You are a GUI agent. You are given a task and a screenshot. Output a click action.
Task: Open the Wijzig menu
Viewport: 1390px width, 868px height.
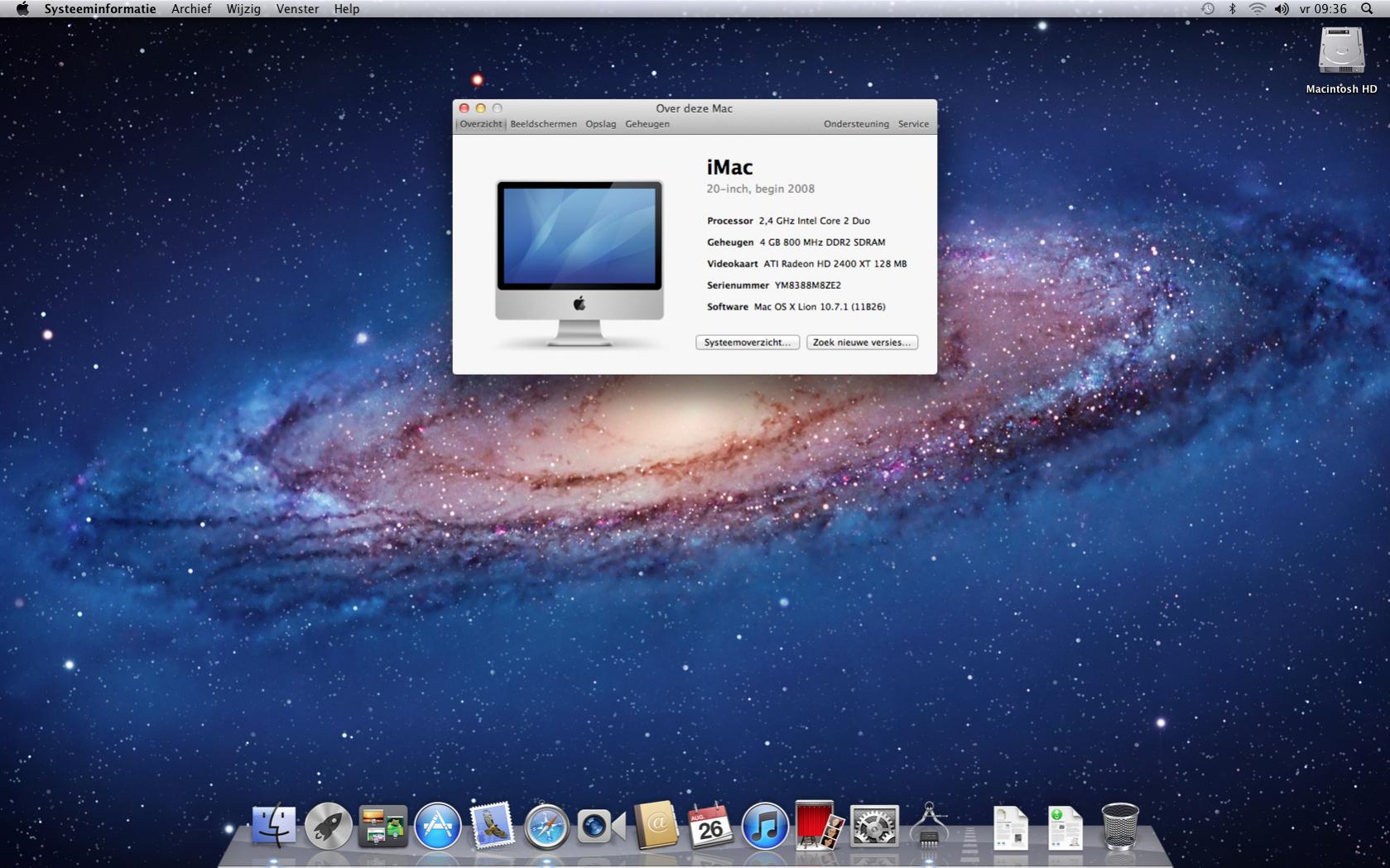(x=243, y=9)
